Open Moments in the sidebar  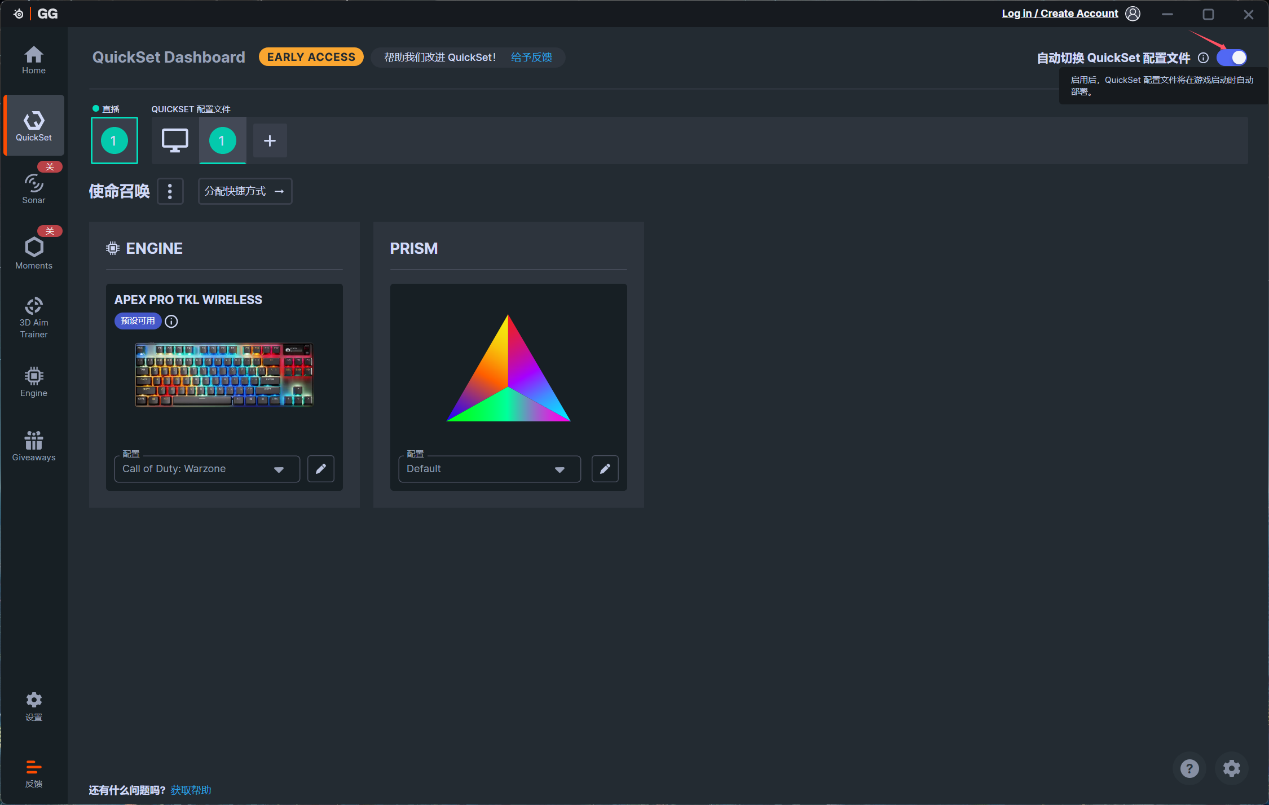pos(34,252)
